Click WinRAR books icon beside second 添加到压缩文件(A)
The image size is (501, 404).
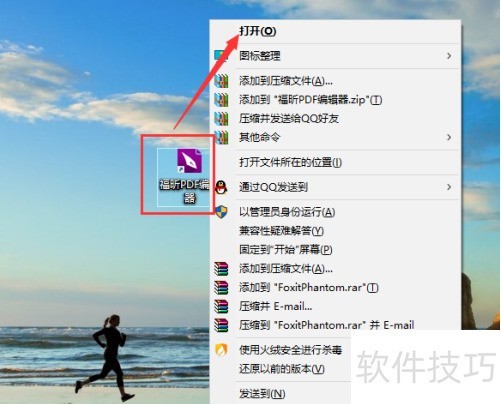pos(221,268)
